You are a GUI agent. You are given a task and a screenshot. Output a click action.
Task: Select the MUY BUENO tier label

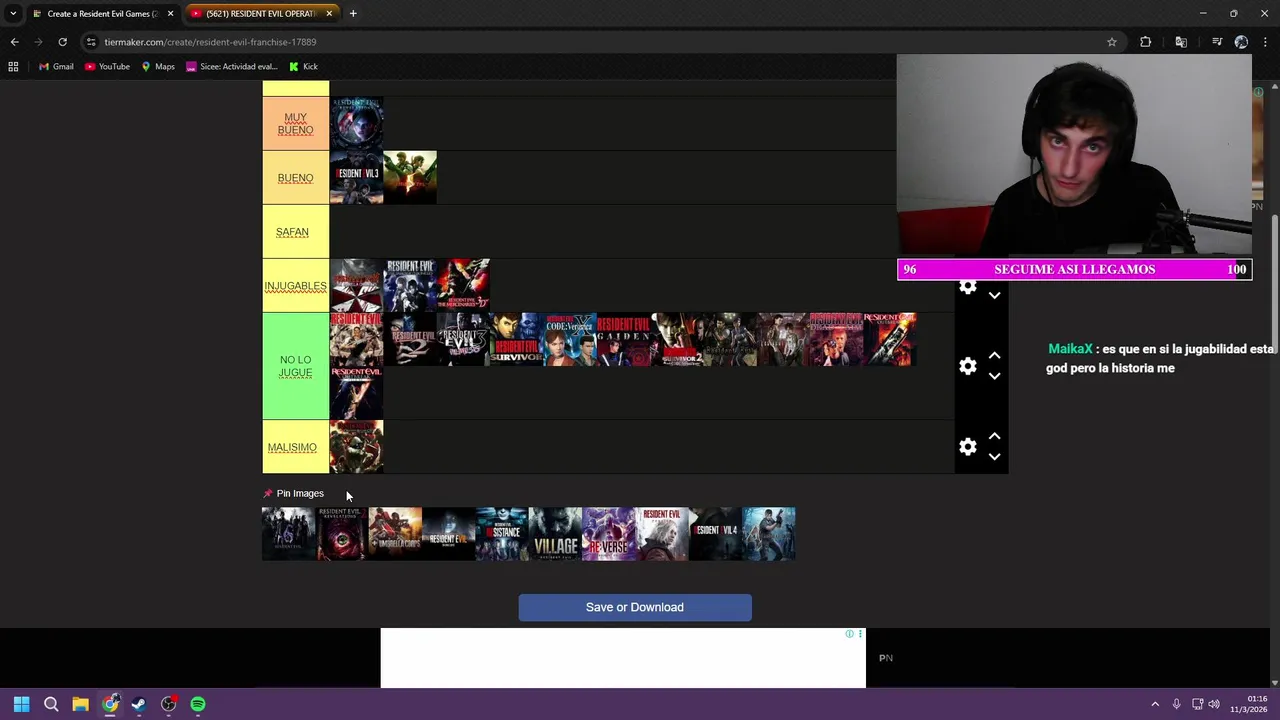coord(295,124)
